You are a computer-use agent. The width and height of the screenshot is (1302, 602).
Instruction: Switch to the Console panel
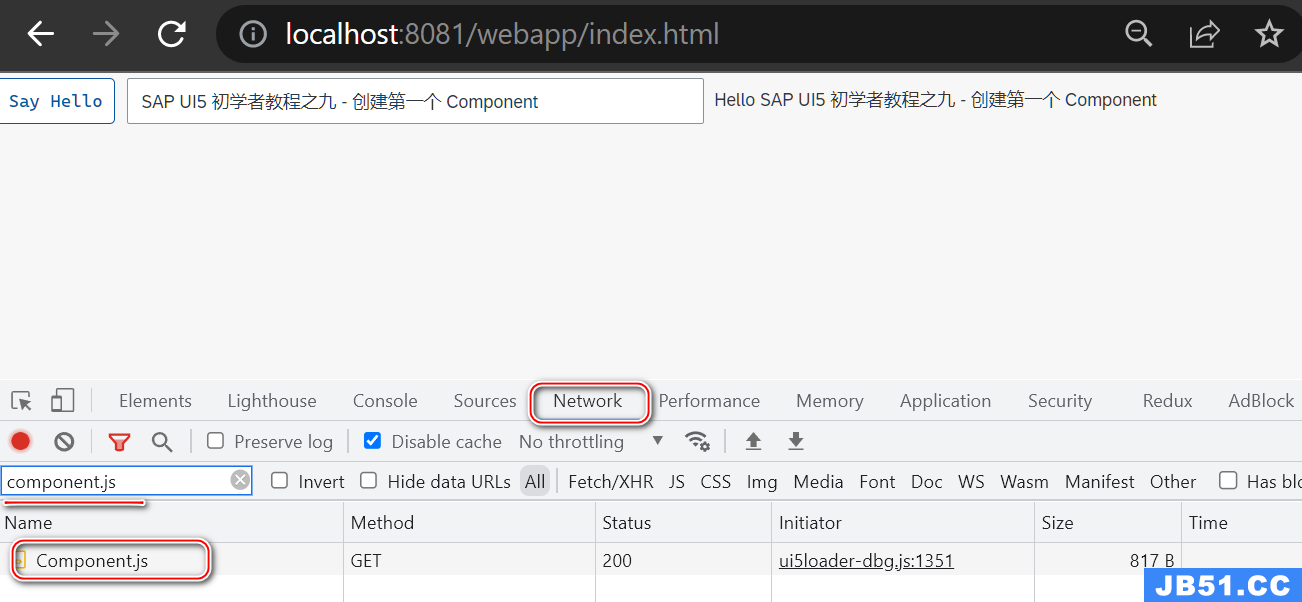[x=384, y=400]
